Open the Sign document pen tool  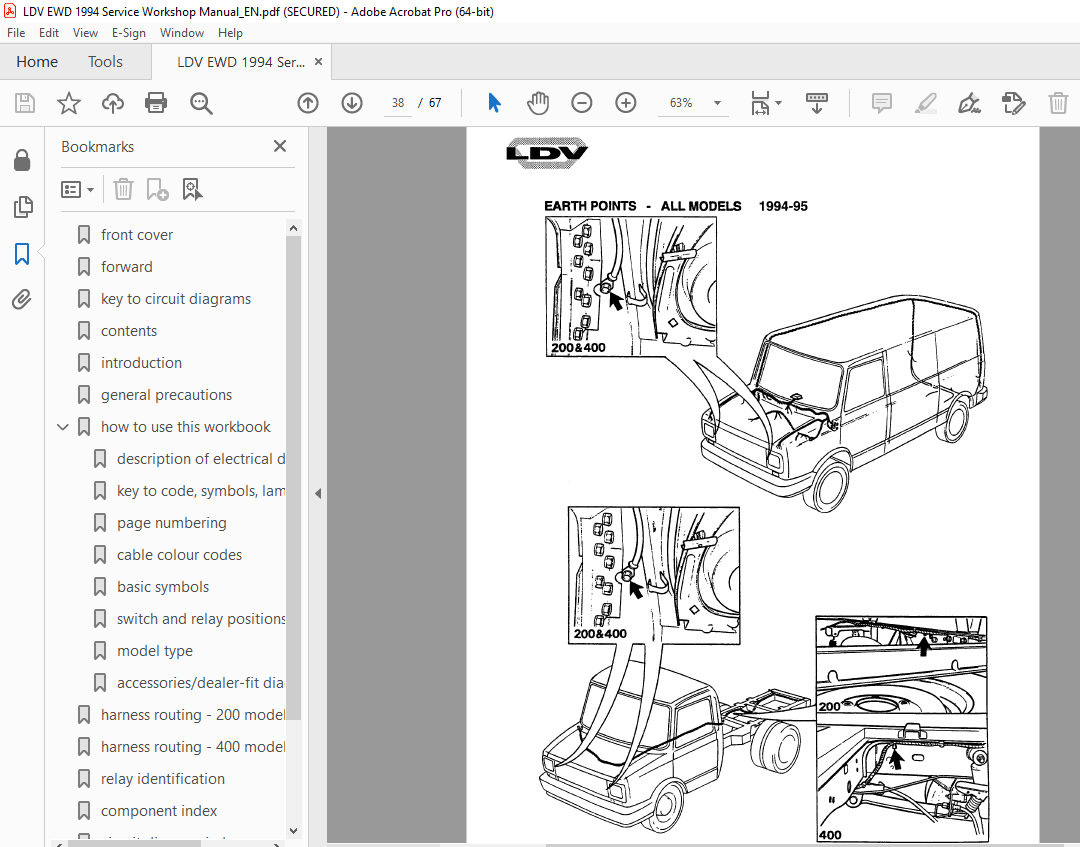pos(969,103)
